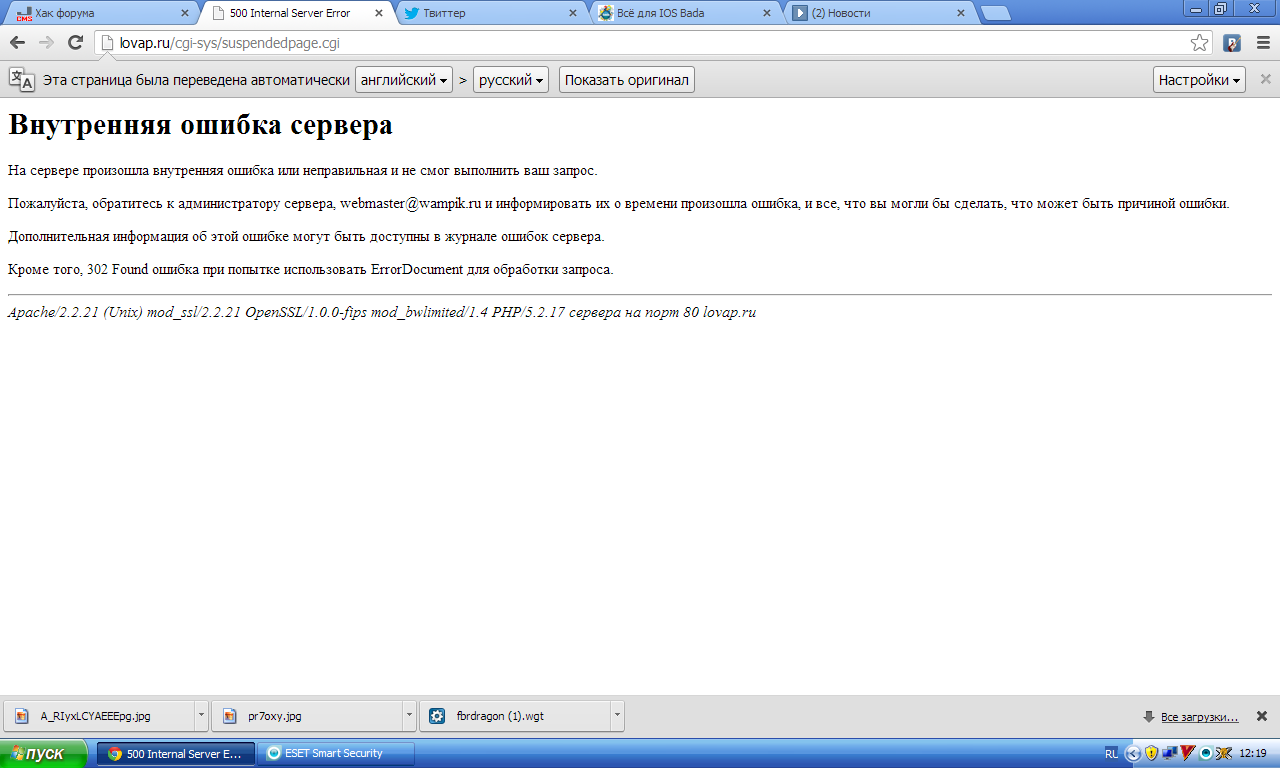
Task: Close the 500 Internal Server Error tab
Action: click(x=378, y=14)
